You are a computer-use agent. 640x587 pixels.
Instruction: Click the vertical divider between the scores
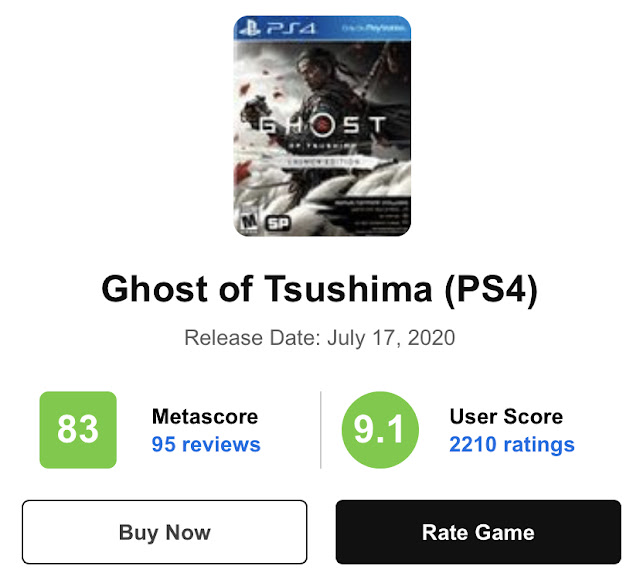tap(321, 430)
